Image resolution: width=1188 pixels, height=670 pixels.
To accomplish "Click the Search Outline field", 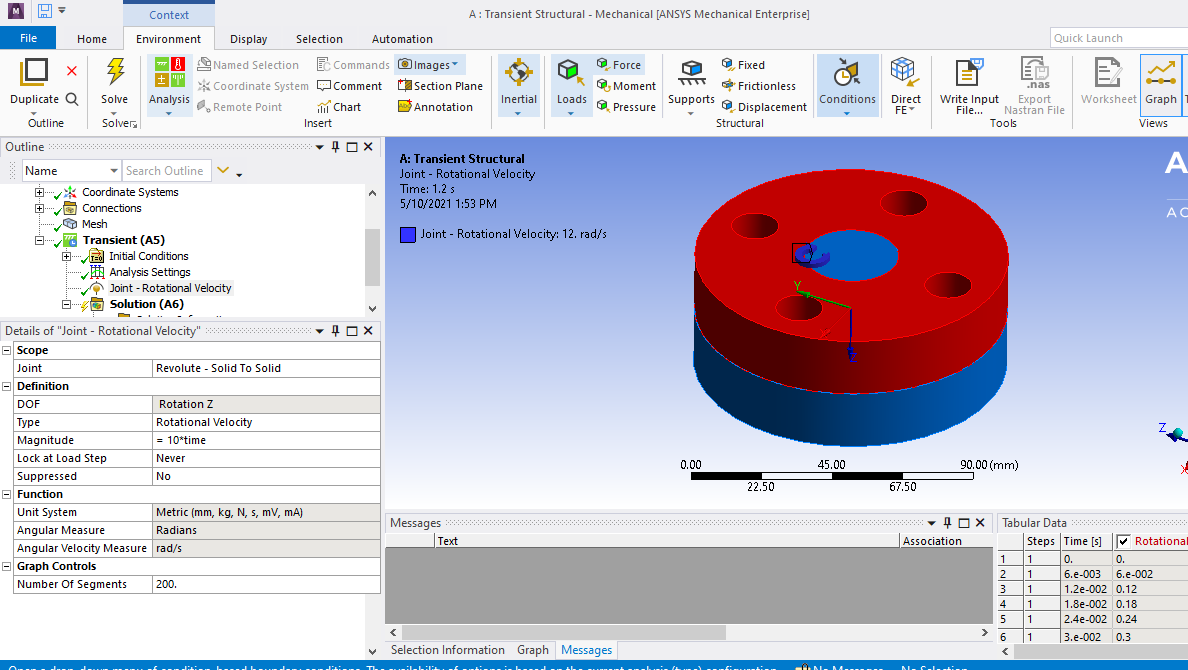I will (167, 171).
